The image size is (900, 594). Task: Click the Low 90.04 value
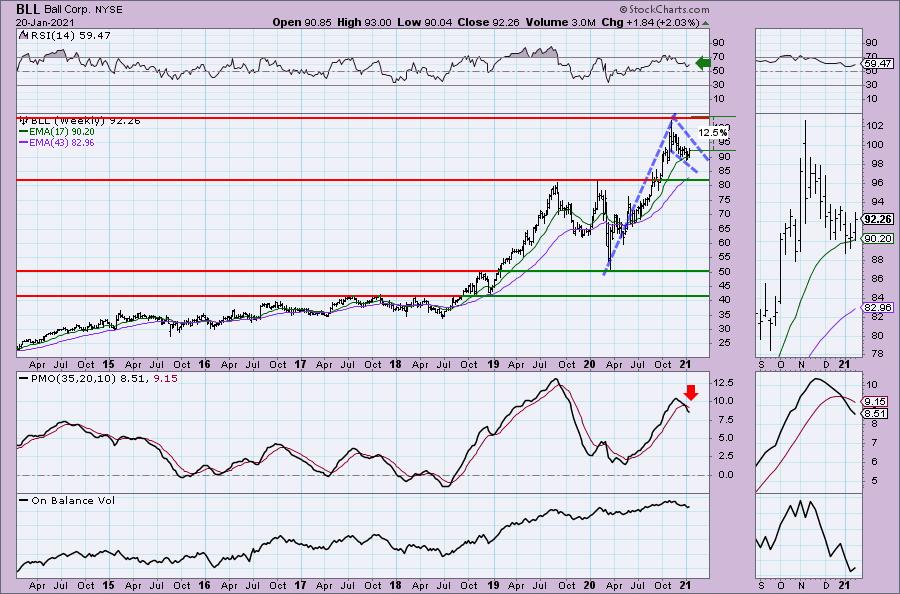pos(424,22)
